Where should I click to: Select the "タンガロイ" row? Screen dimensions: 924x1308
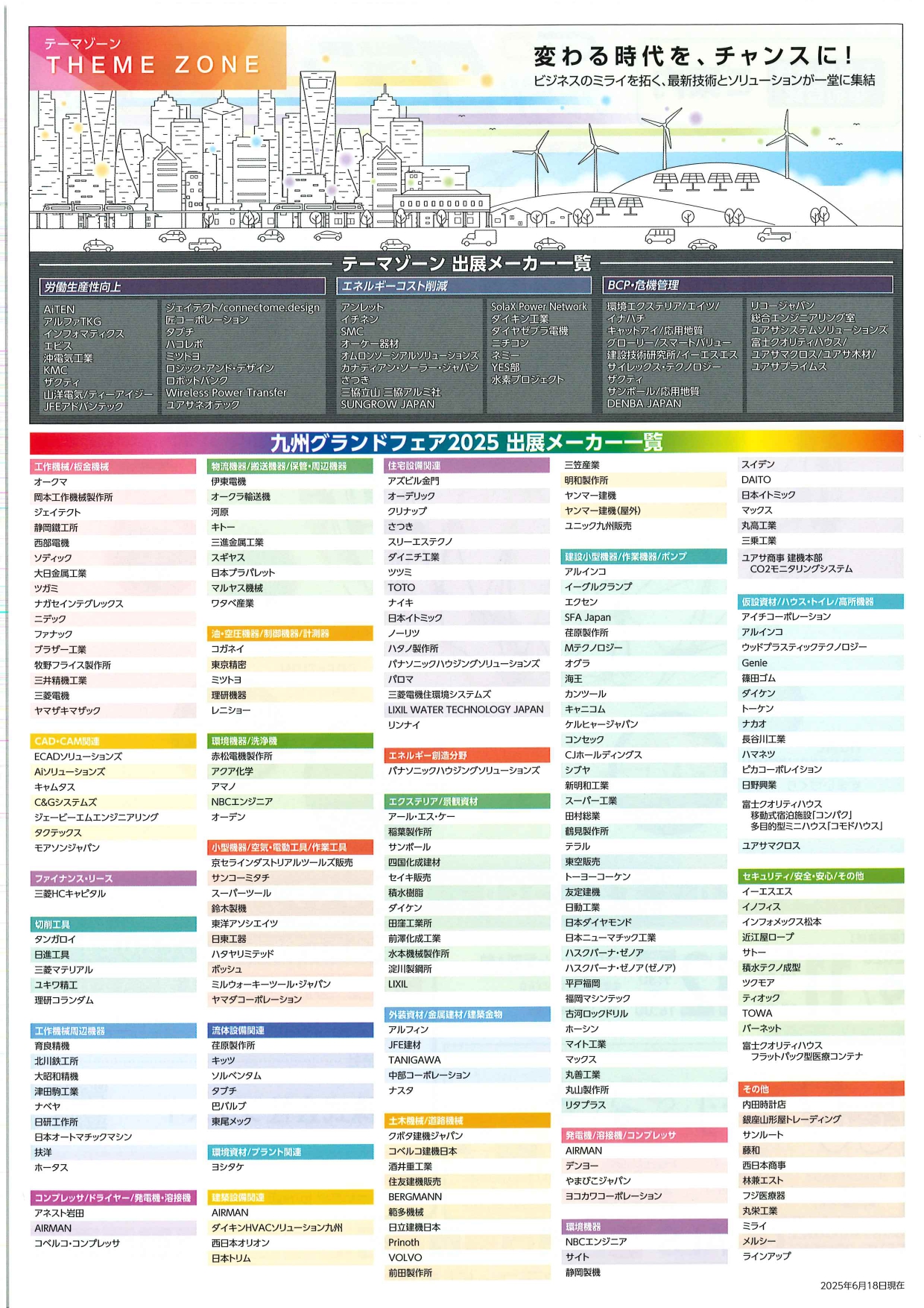(113, 939)
